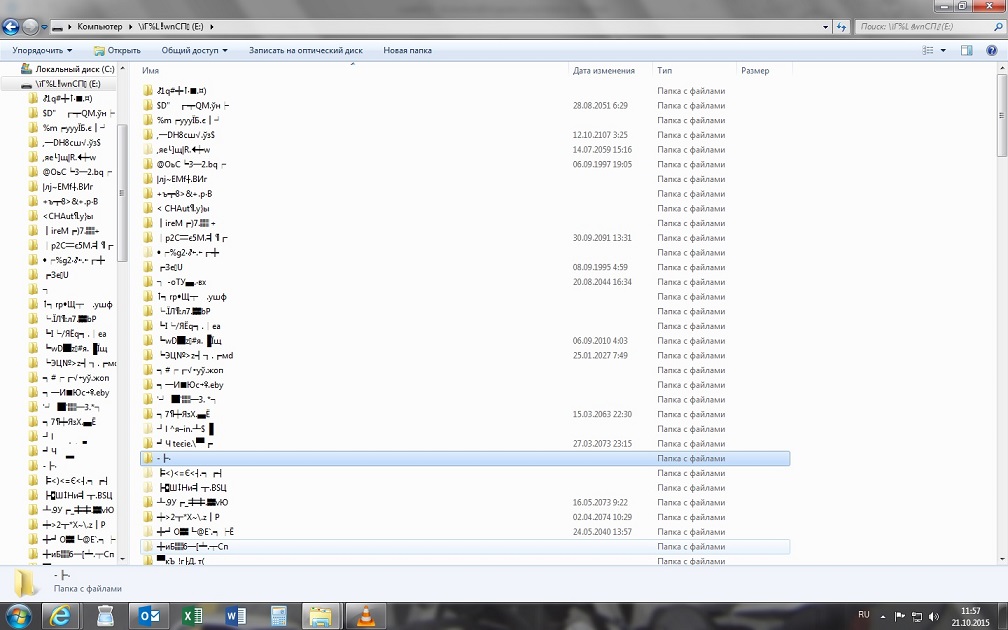
Task: Open the view options dropdown arrow
Action: (x=943, y=50)
